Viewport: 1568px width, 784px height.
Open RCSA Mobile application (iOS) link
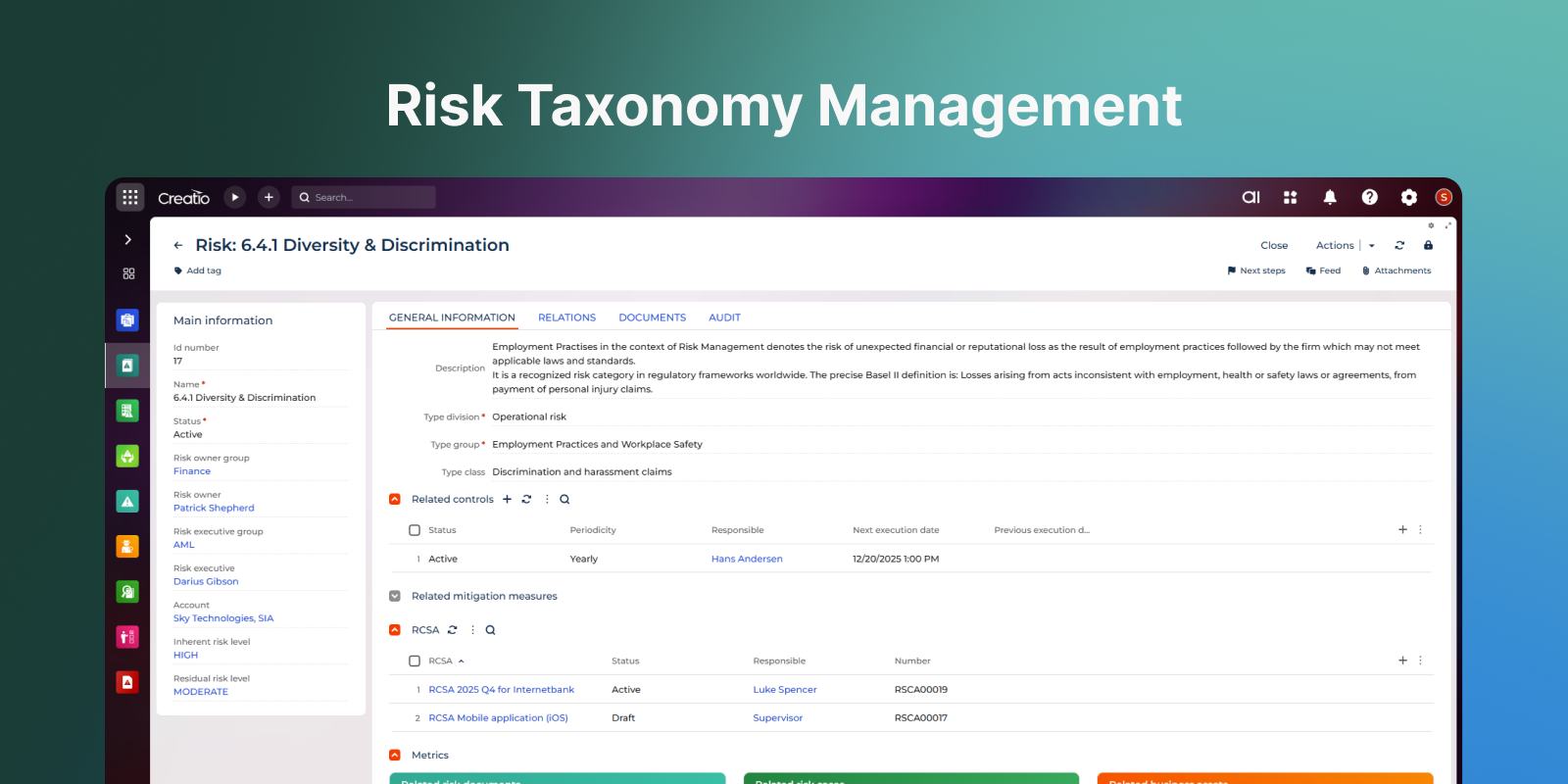(498, 718)
